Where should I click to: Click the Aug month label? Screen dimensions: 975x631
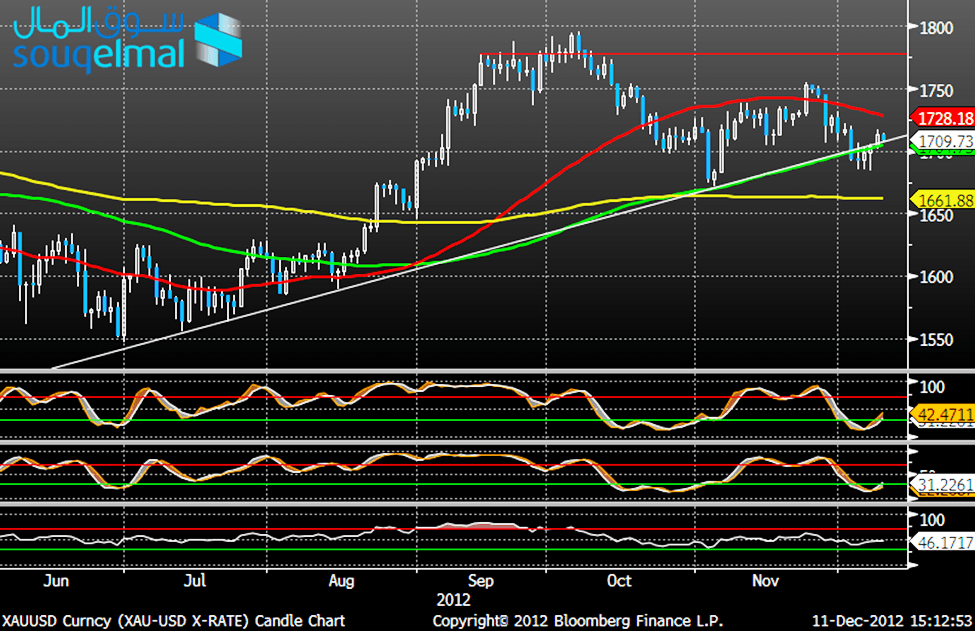click(x=341, y=582)
